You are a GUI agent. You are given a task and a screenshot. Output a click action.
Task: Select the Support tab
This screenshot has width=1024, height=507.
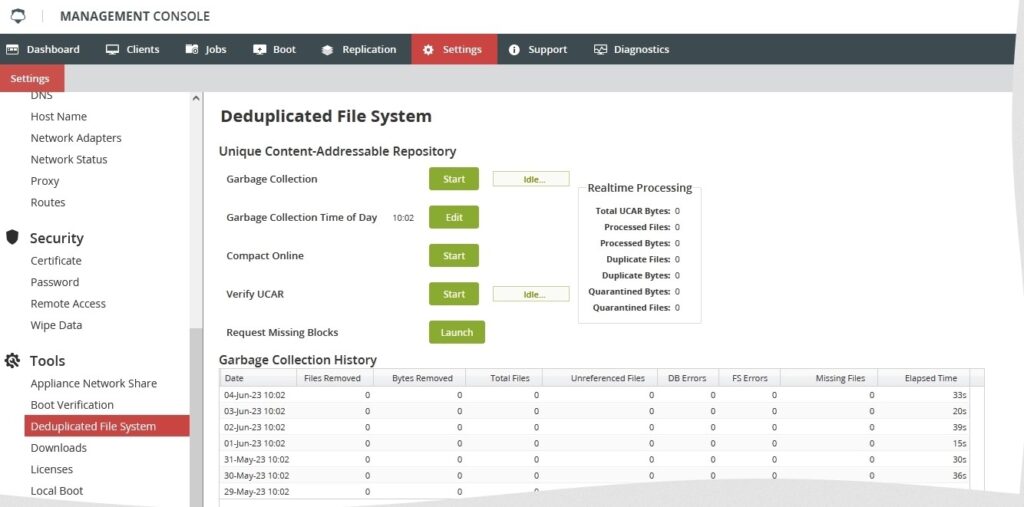pos(537,50)
